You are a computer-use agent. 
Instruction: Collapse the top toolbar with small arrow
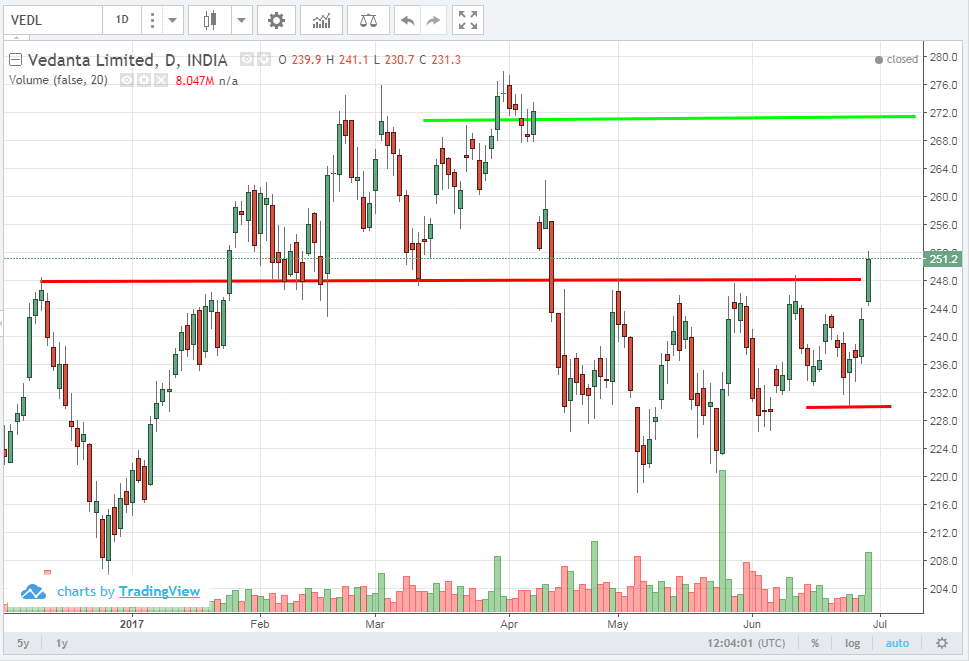[17, 38]
